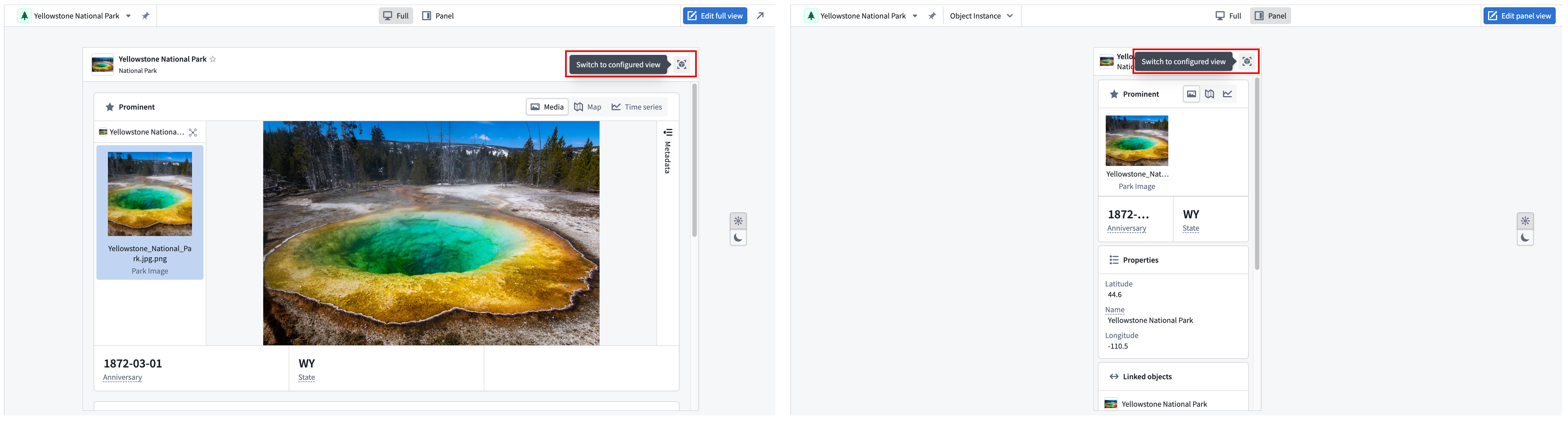Image resolution: width=1568 pixels, height=421 pixels.
Task: Click the expand crosshair icon on the media widget
Action: pyautogui.click(x=192, y=131)
